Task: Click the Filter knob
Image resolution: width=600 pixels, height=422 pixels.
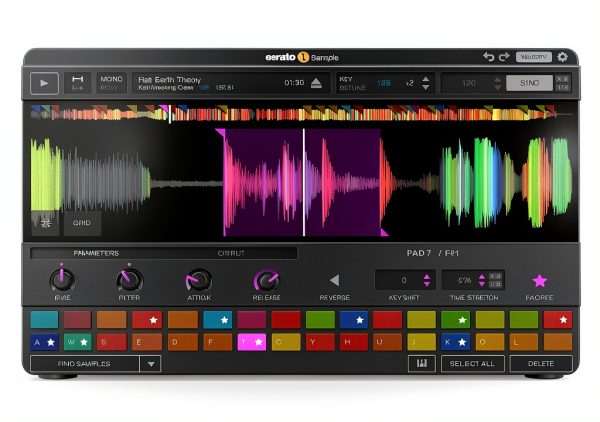Action: [129, 280]
